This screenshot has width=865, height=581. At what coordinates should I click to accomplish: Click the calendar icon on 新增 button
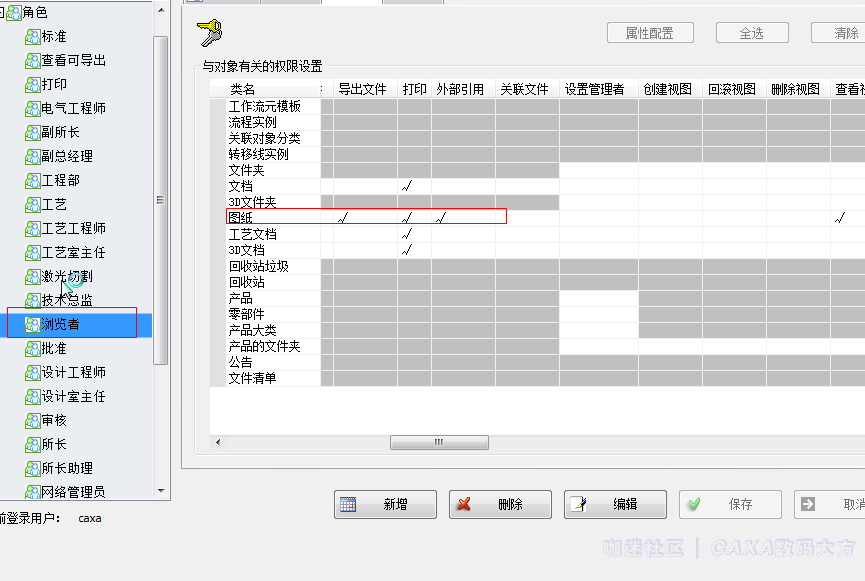[x=348, y=504]
